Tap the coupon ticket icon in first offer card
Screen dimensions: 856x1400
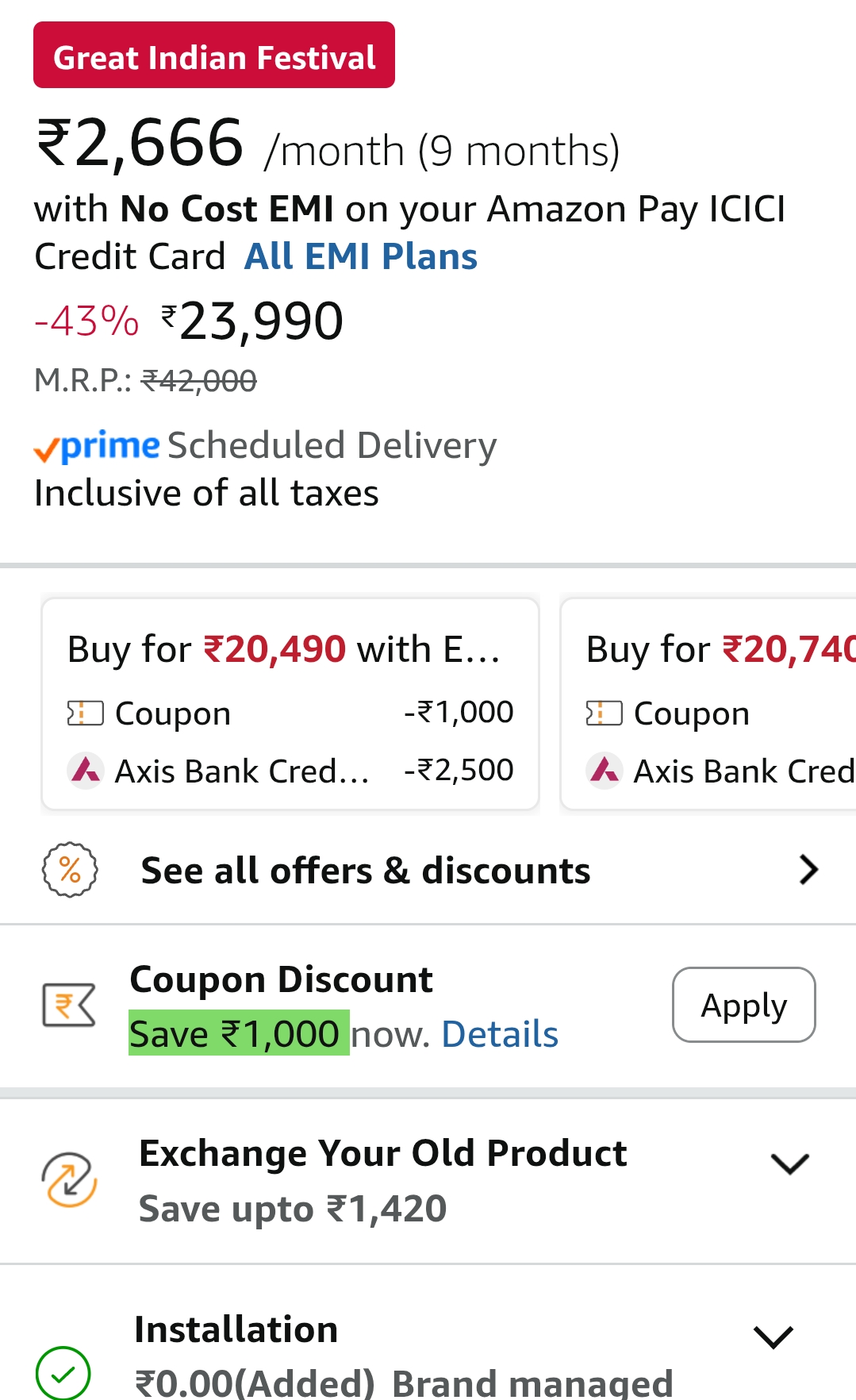86,713
